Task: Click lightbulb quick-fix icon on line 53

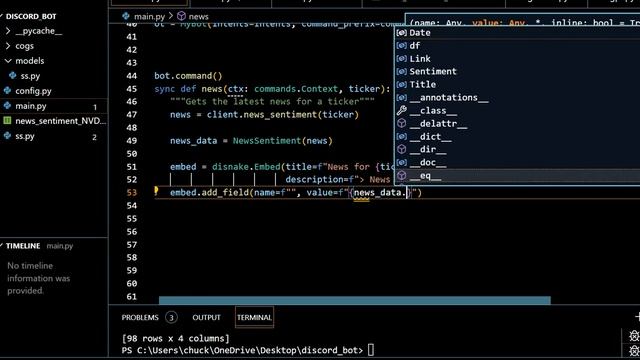Action: [156, 191]
